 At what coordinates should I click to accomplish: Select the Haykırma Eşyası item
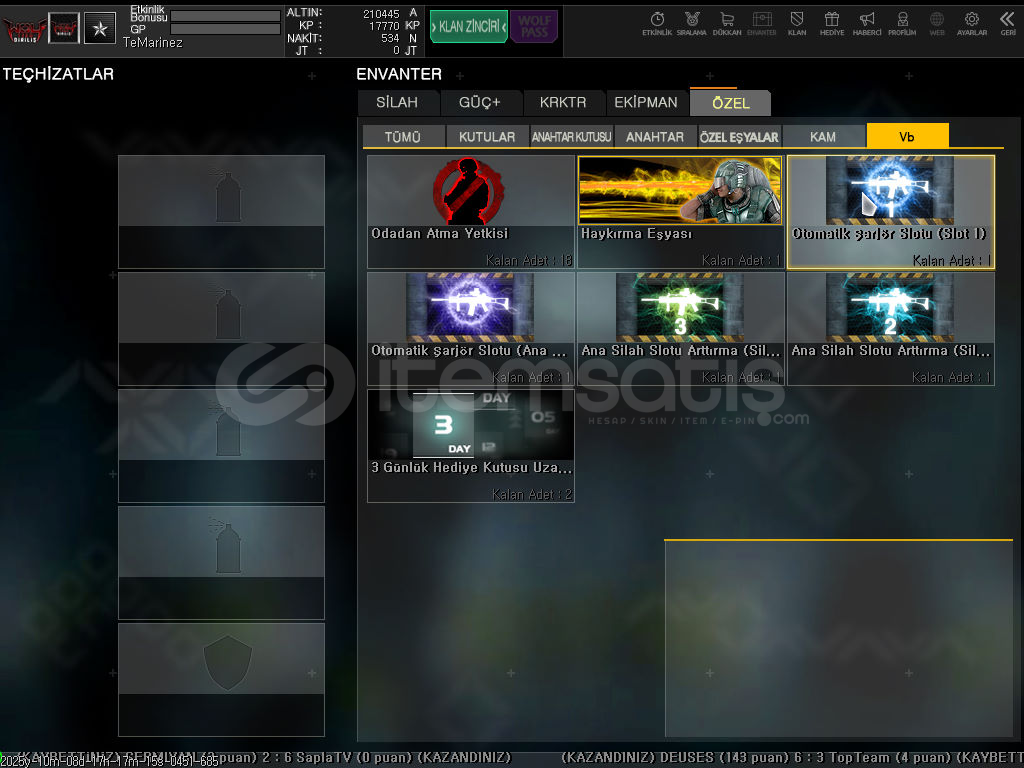tap(680, 212)
